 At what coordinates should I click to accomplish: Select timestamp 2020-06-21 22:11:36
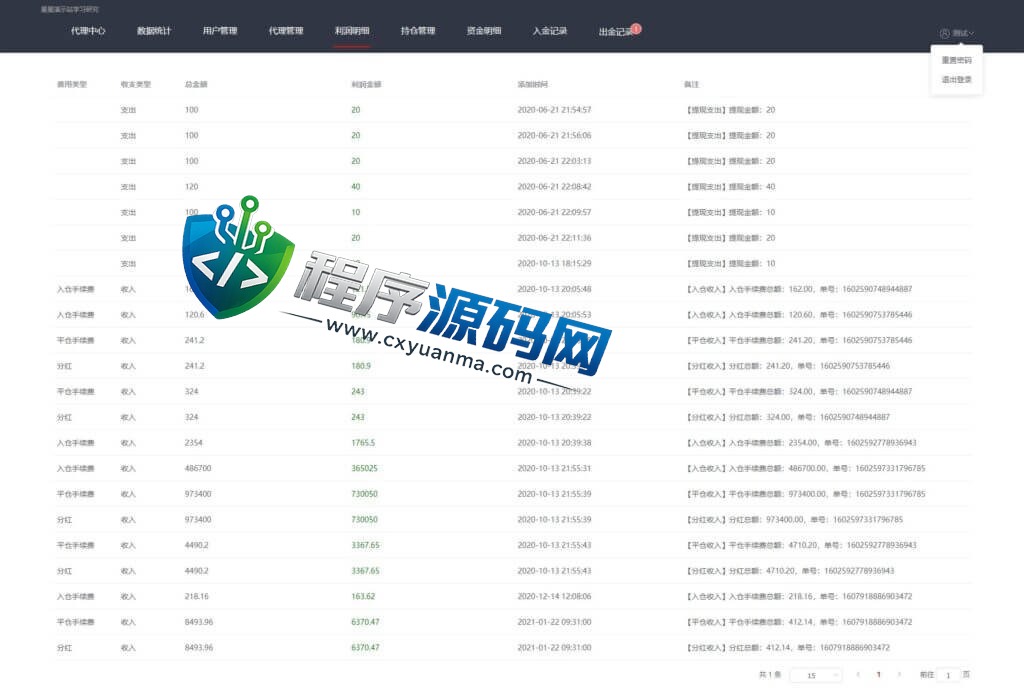(554, 238)
